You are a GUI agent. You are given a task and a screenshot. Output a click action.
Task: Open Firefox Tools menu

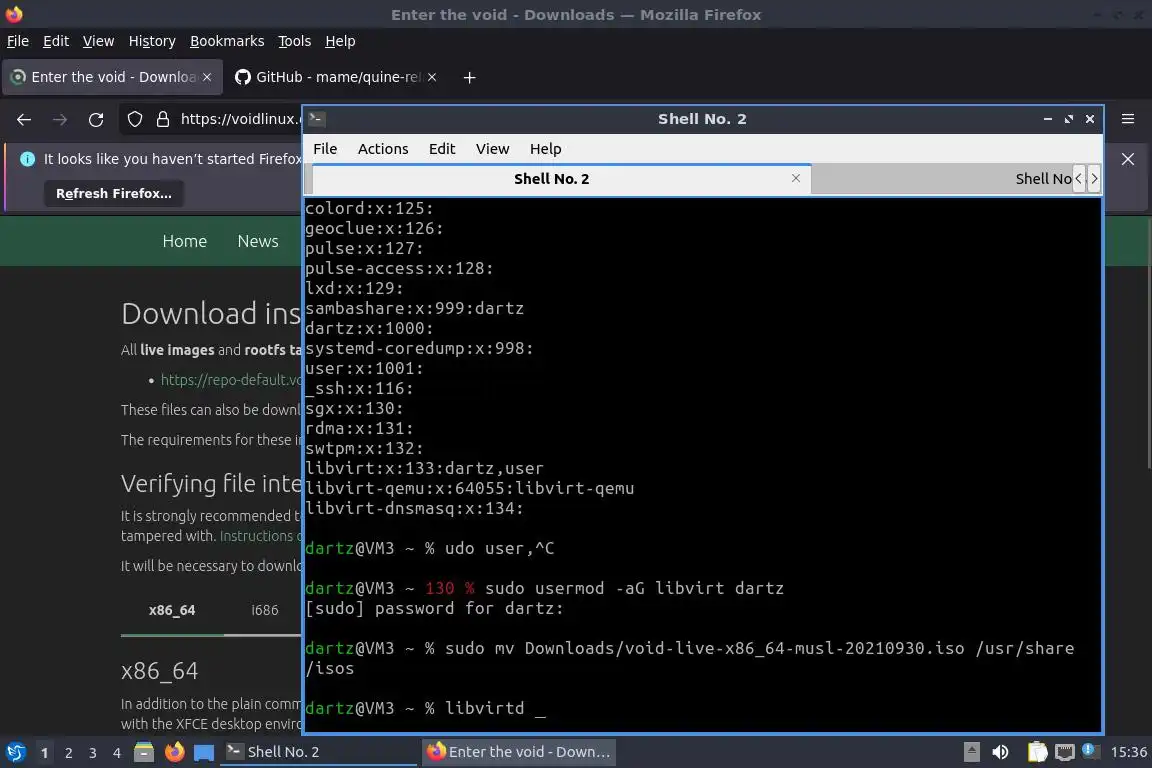coord(295,41)
